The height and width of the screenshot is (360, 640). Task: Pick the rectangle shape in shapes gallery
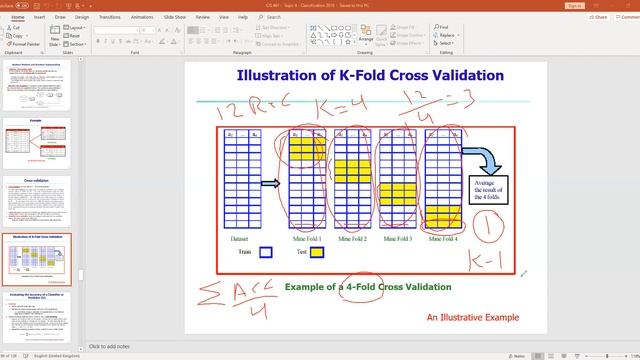[x=334, y=28]
